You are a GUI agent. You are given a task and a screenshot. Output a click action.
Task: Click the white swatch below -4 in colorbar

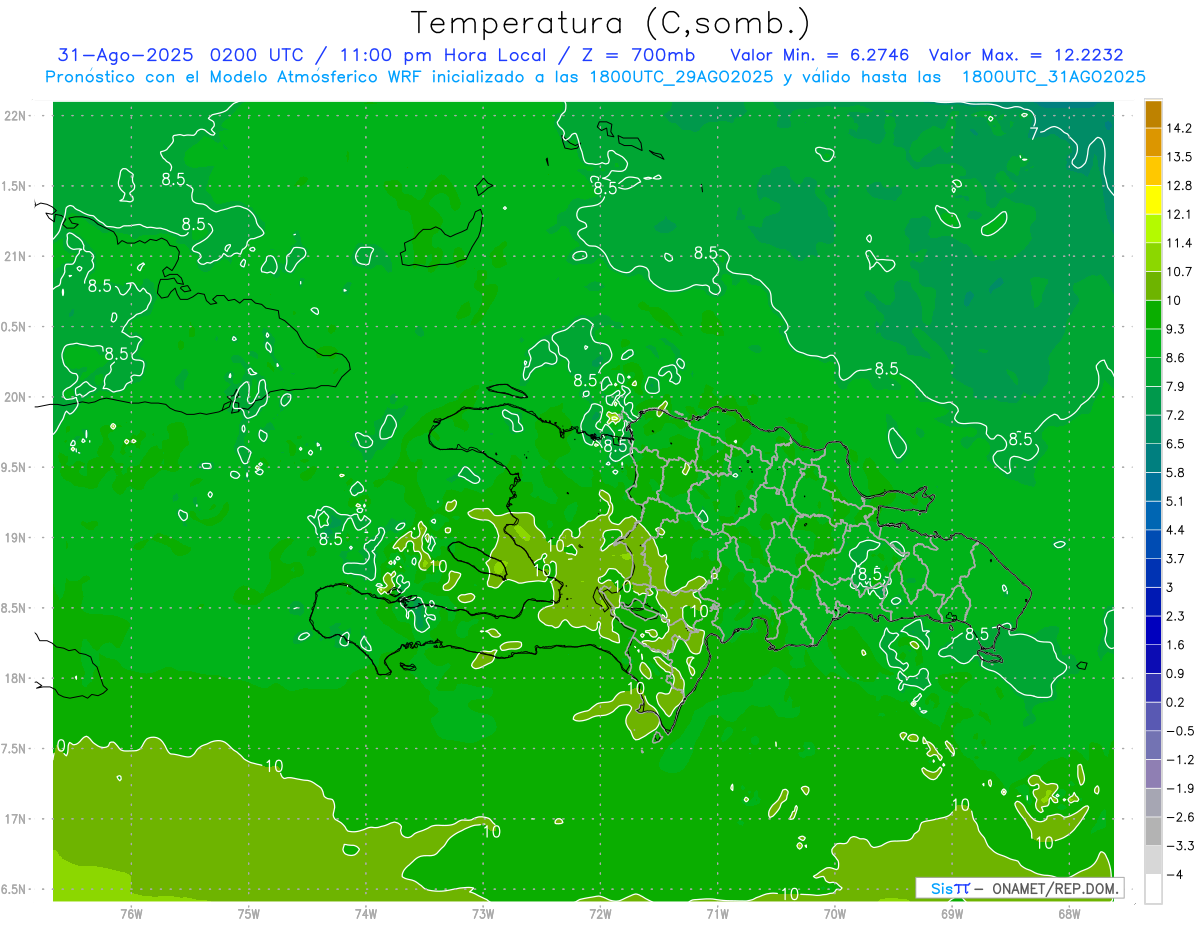point(1153,888)
